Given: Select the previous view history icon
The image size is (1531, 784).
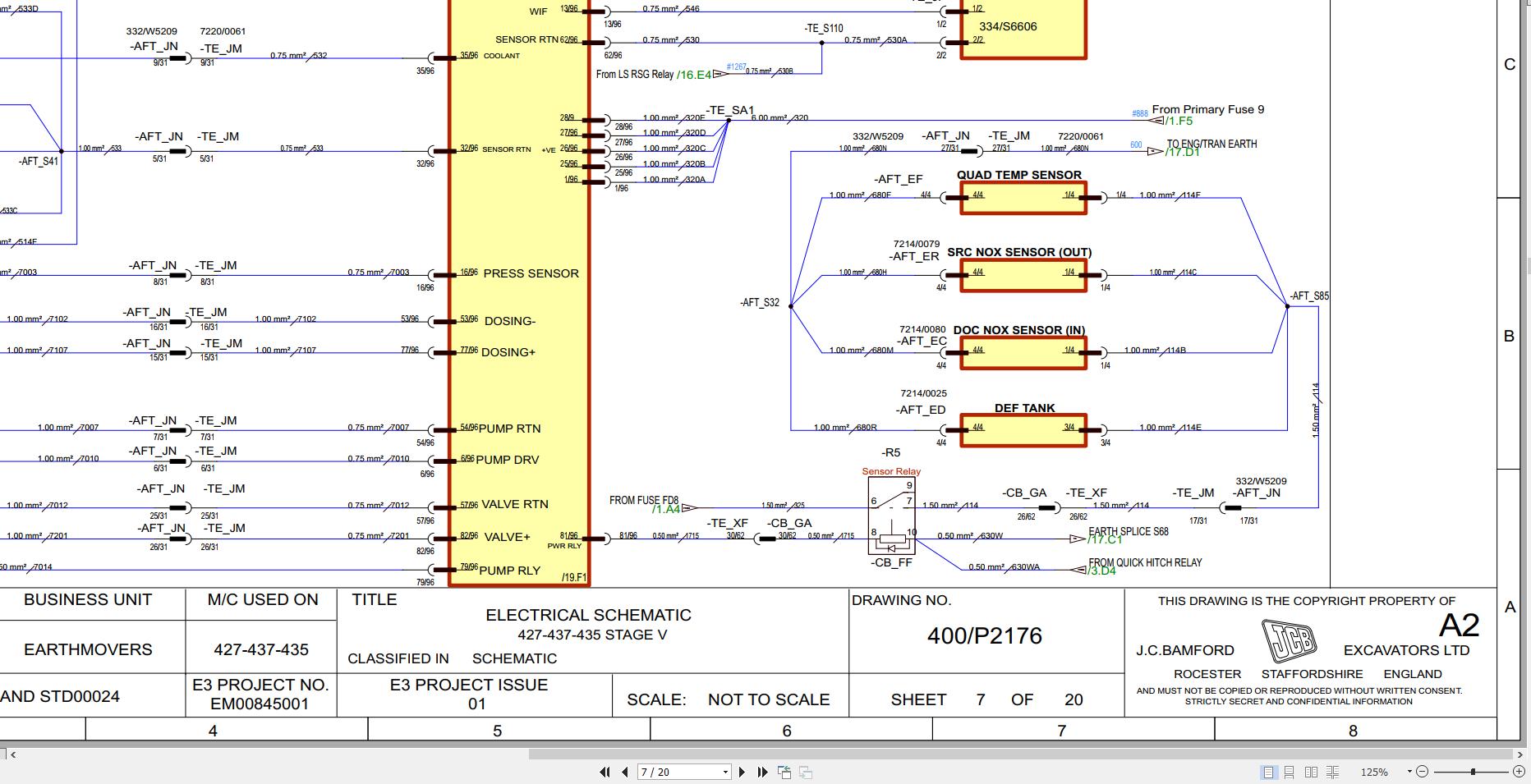Looking at the screenshot, I should pos(784,772).
